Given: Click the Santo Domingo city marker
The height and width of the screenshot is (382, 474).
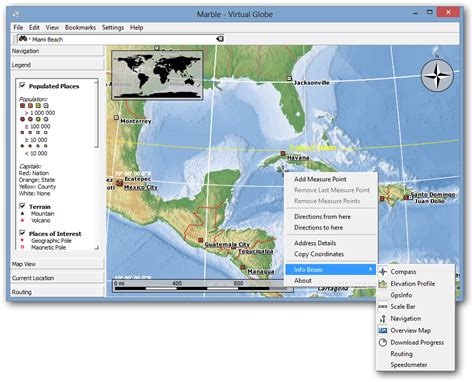Looking at the screenshot, I should click(x=406, y=198).
